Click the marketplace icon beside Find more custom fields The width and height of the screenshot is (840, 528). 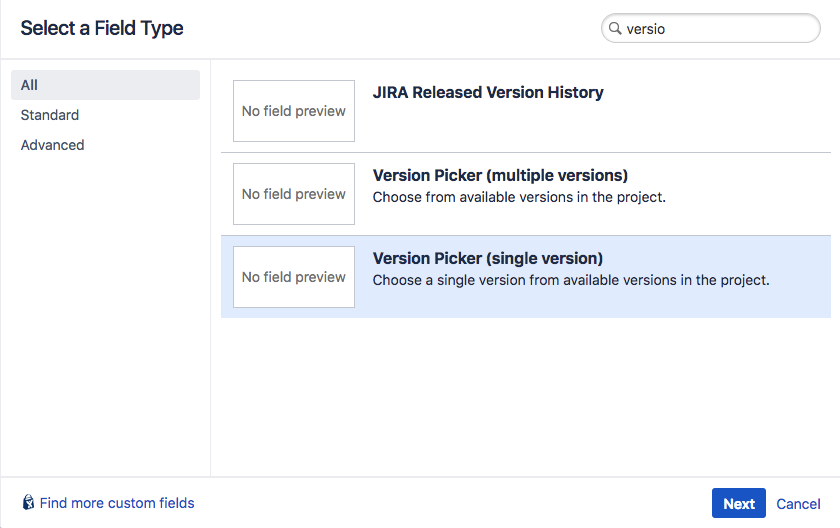pos(28,502)
